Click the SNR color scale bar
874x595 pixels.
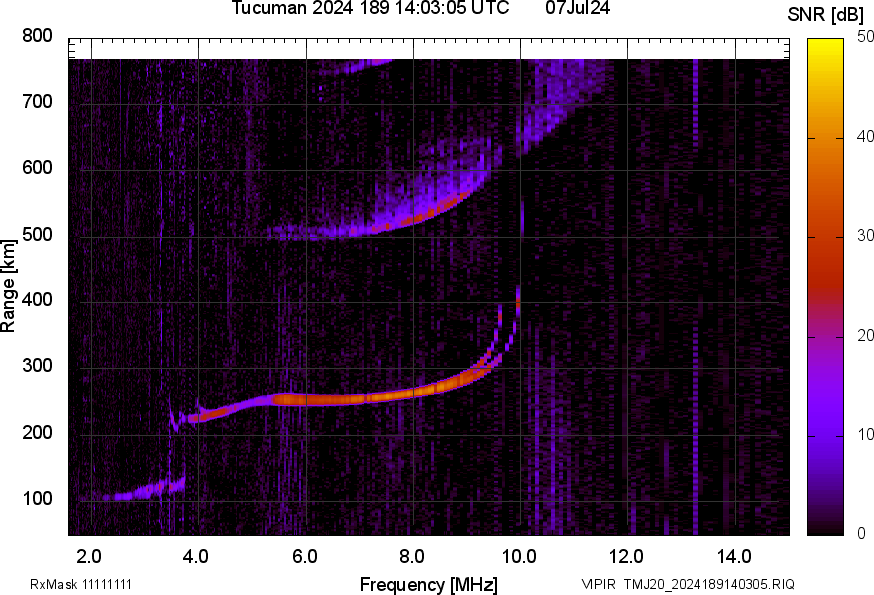(825, 287)
